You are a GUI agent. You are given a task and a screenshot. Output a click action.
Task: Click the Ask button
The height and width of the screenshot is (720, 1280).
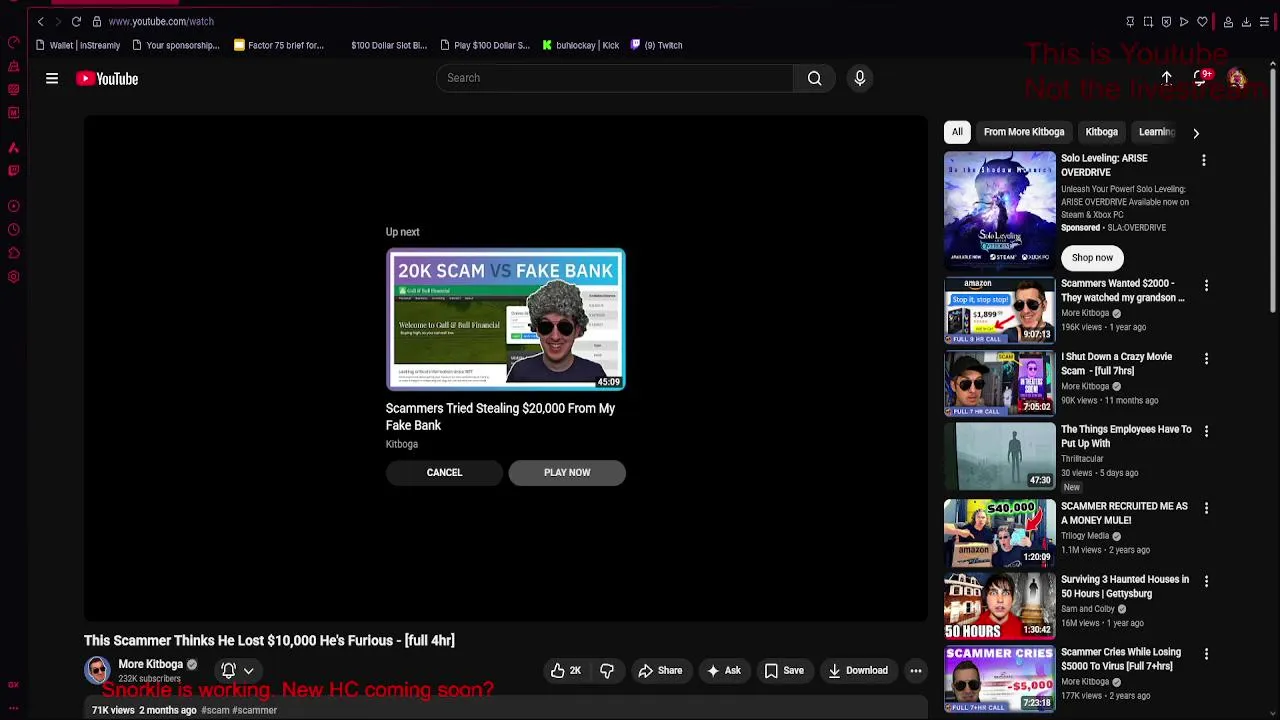point(723,671)
